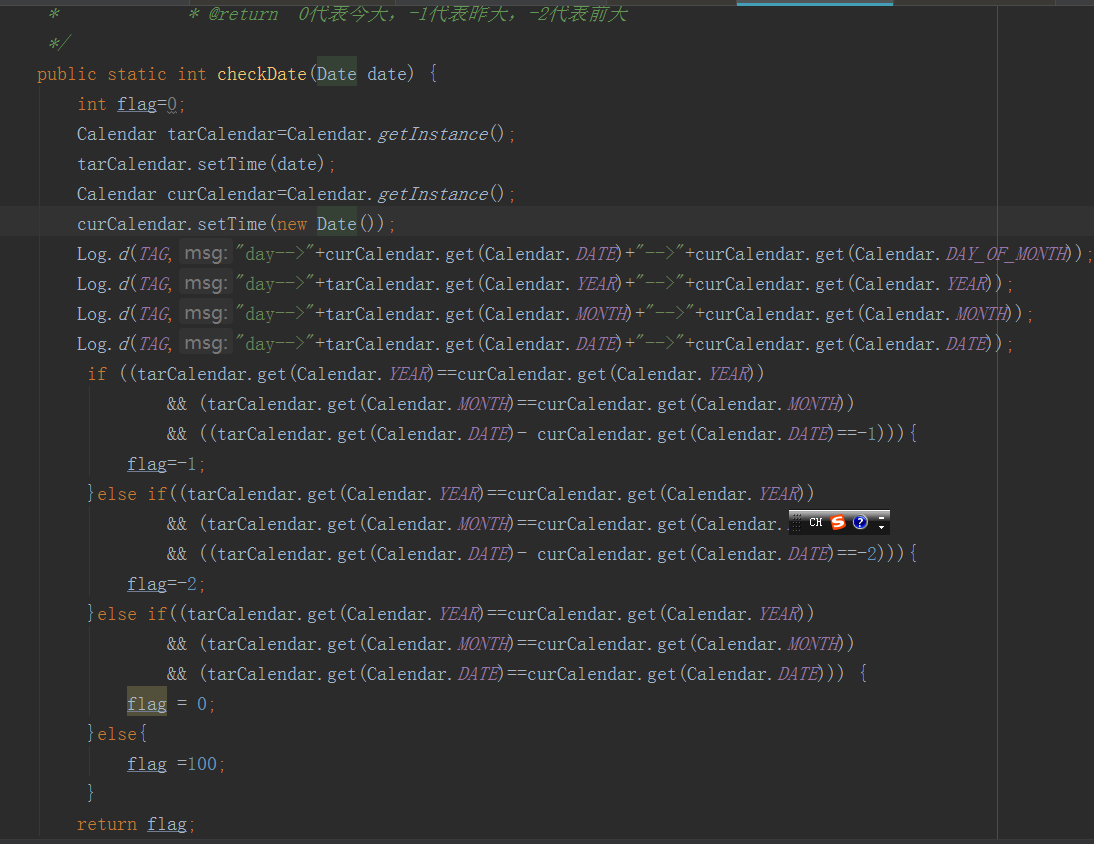This screenshot has width=1094, height=844.
Task: Click the @return javadoc tag
Action: pos(243,14)
